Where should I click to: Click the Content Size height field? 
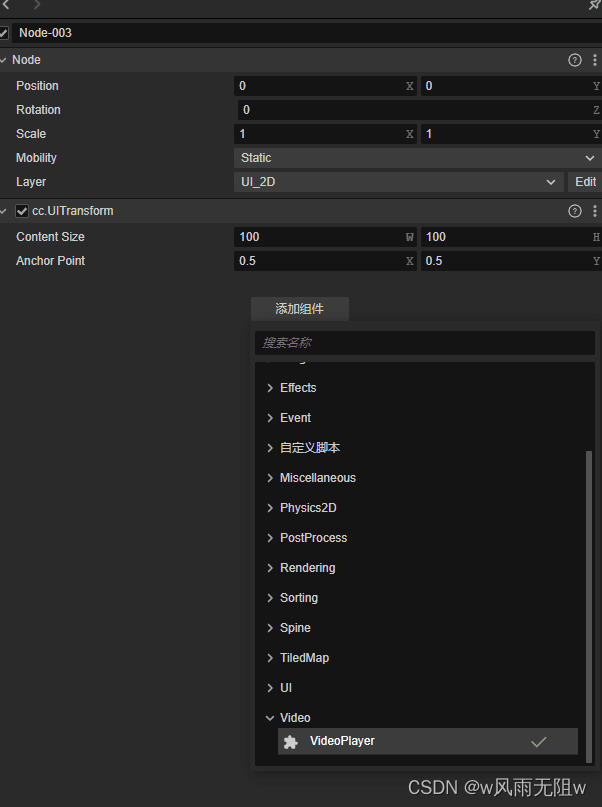click(x=511, y=237)
